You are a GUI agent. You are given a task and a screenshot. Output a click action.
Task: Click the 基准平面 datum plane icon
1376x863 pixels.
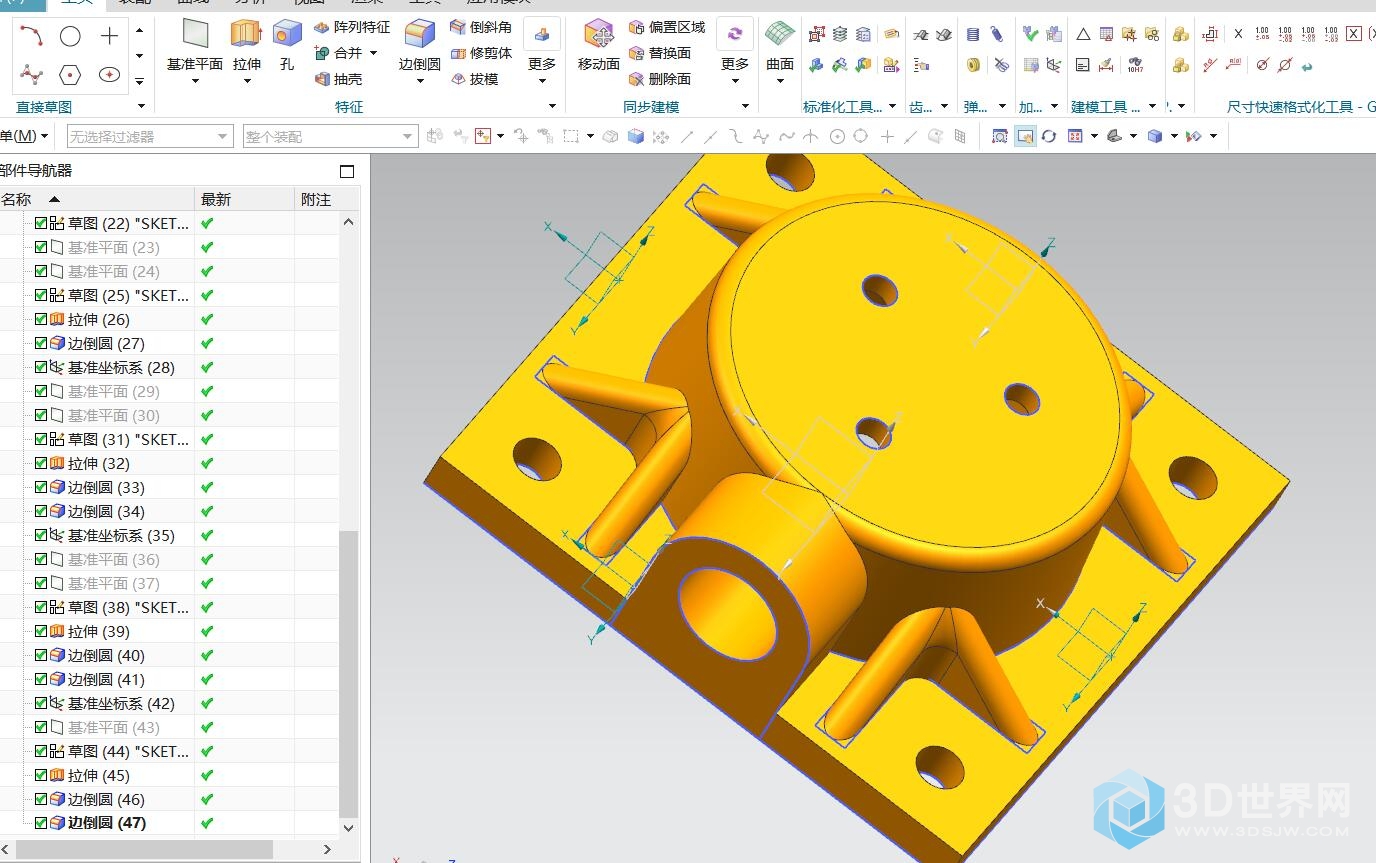[x=195, y=34]
